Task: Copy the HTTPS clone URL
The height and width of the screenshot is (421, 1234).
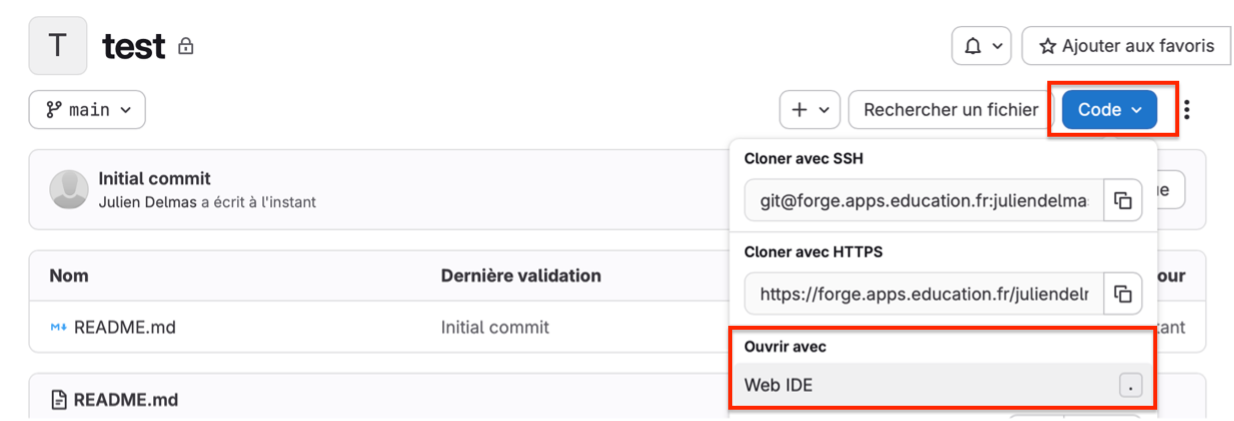Action: 1123,294
